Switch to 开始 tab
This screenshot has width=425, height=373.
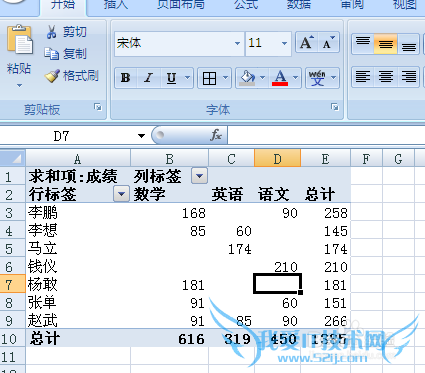pos(63,5)
